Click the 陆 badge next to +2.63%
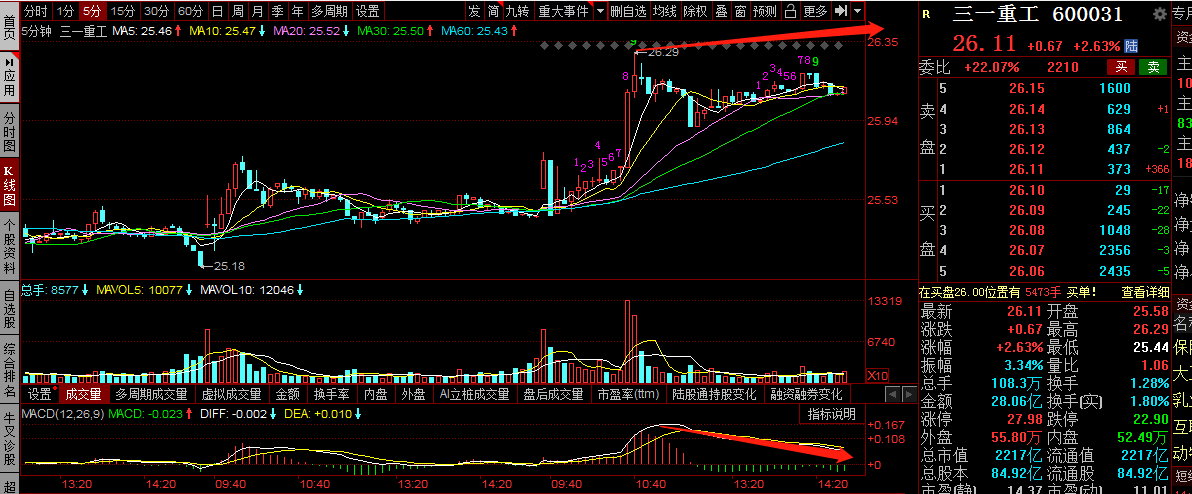Image resolution: width=1192 pixels, height=494 pixels. [x=1132, y=46]
